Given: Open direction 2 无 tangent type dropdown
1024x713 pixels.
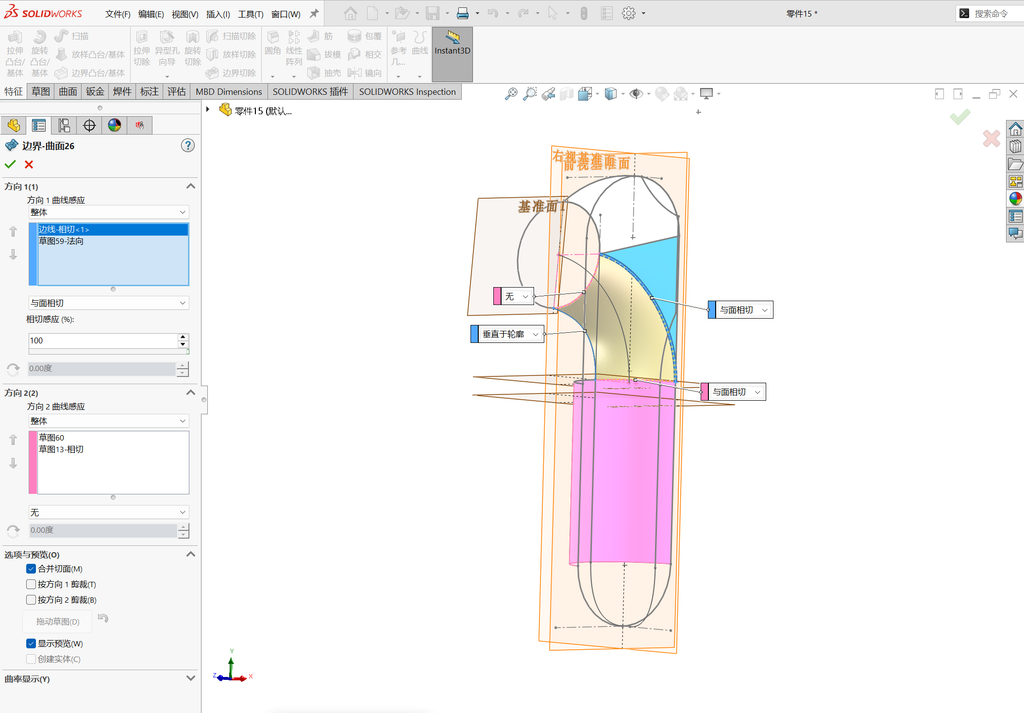Looking at the screenshot, I should [x=108, y=513].
